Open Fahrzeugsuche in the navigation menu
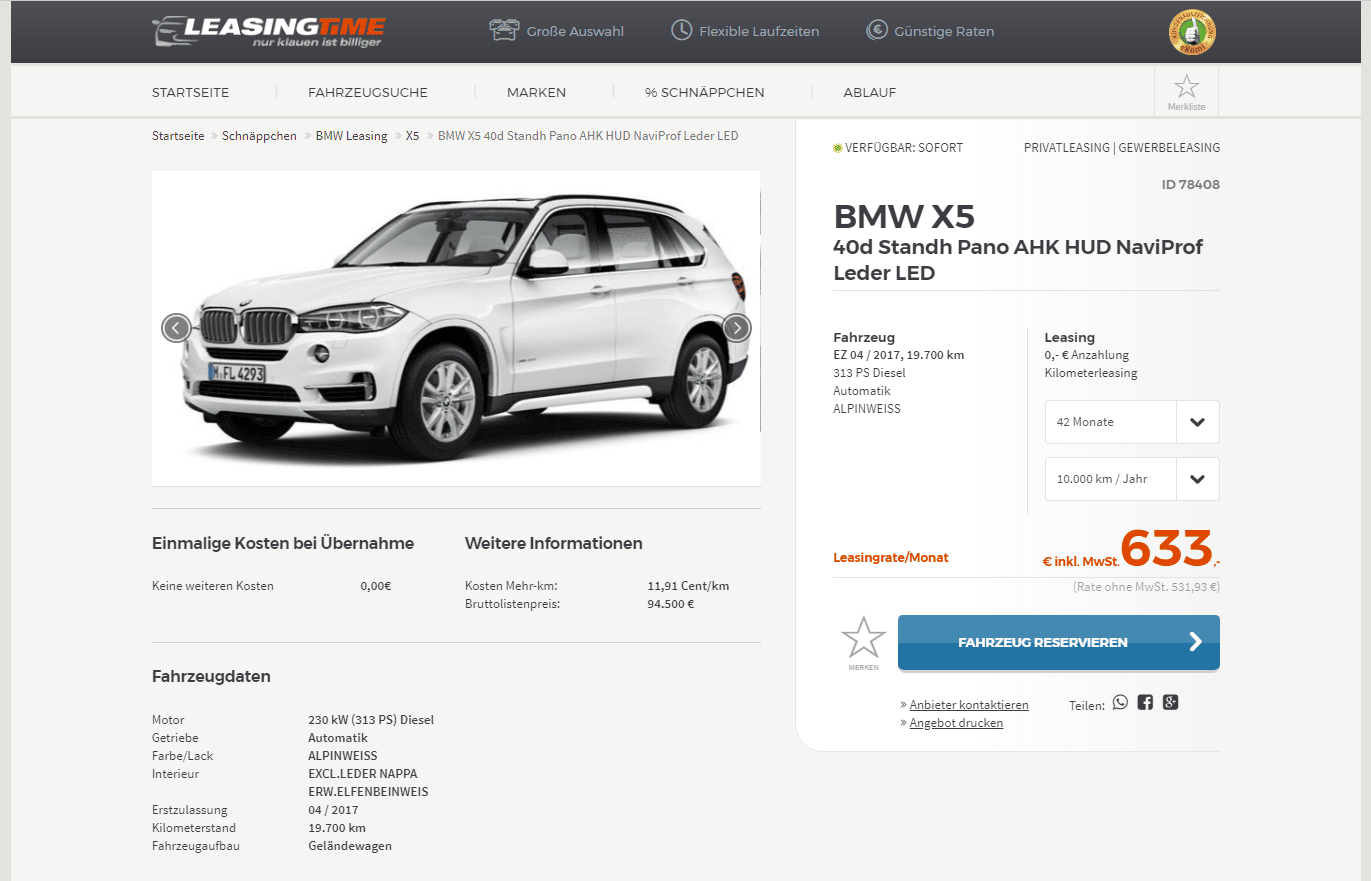Viewport: 1371px width, 881px height. pyautogui.click(x=368, y=93)
